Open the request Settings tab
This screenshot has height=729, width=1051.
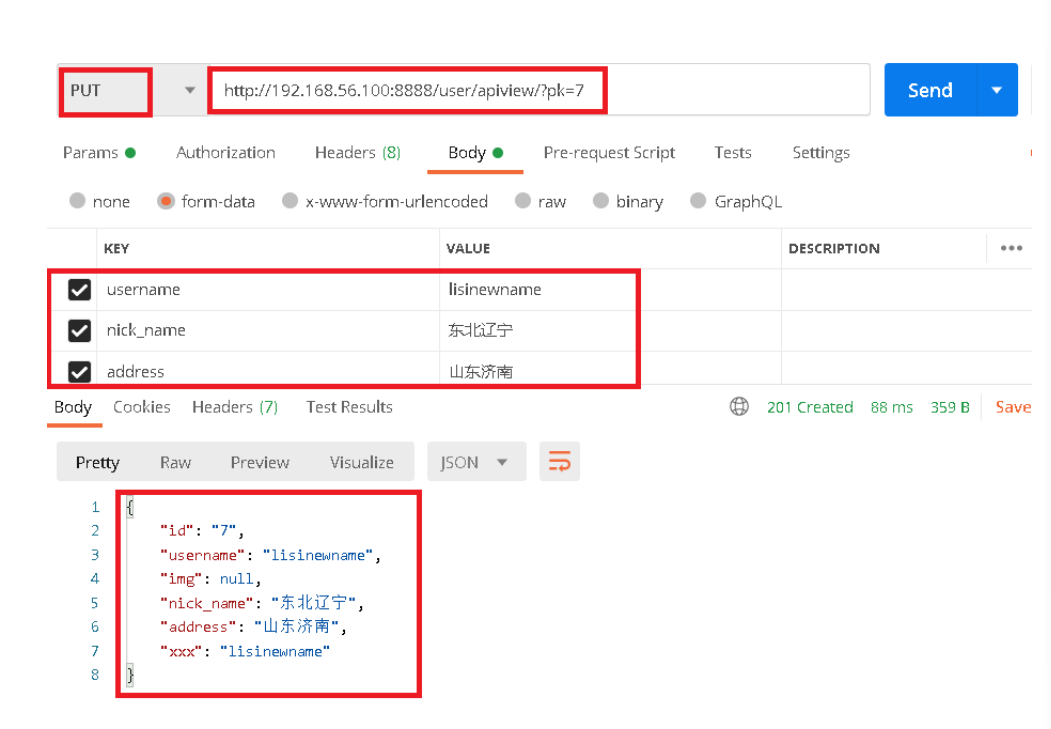(821, 153)
